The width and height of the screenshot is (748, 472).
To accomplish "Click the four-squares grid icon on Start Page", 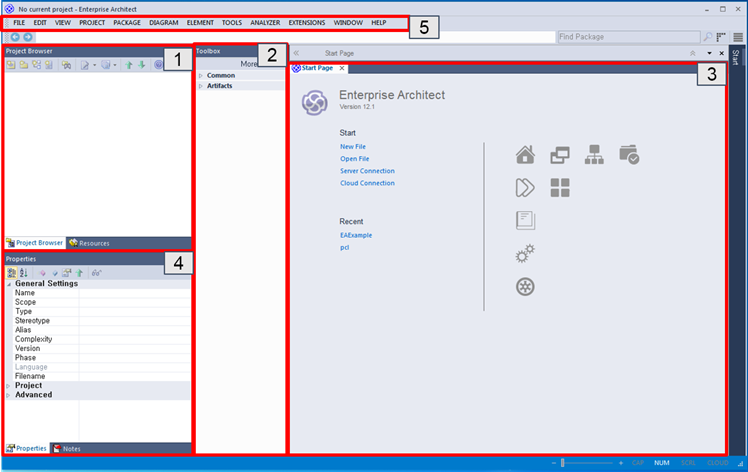I will point(560,188).
